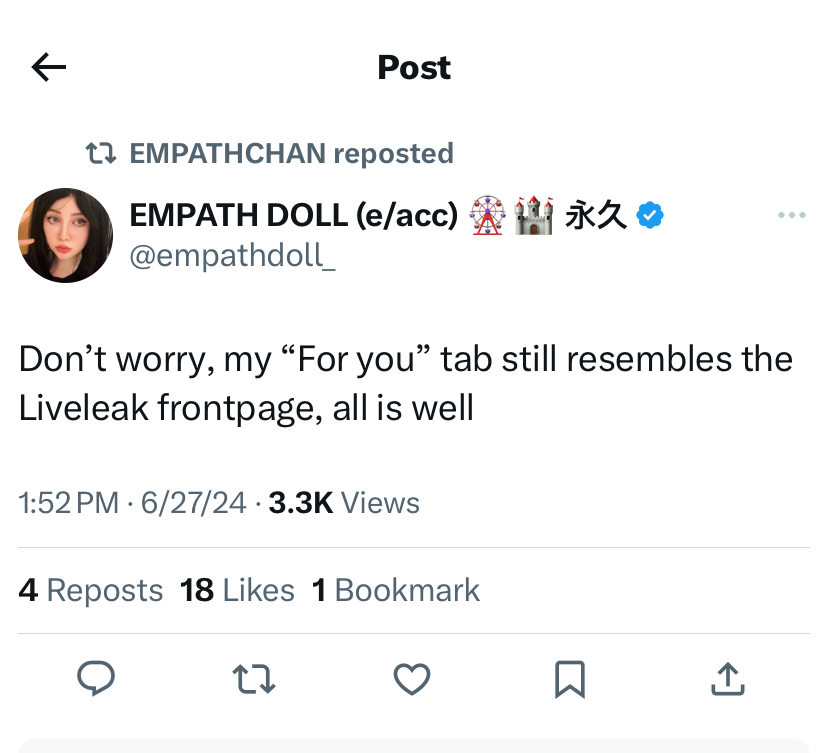Go back using the arrow icon
The height and width of the screenshot is (753, 828).
pos(49,67)
